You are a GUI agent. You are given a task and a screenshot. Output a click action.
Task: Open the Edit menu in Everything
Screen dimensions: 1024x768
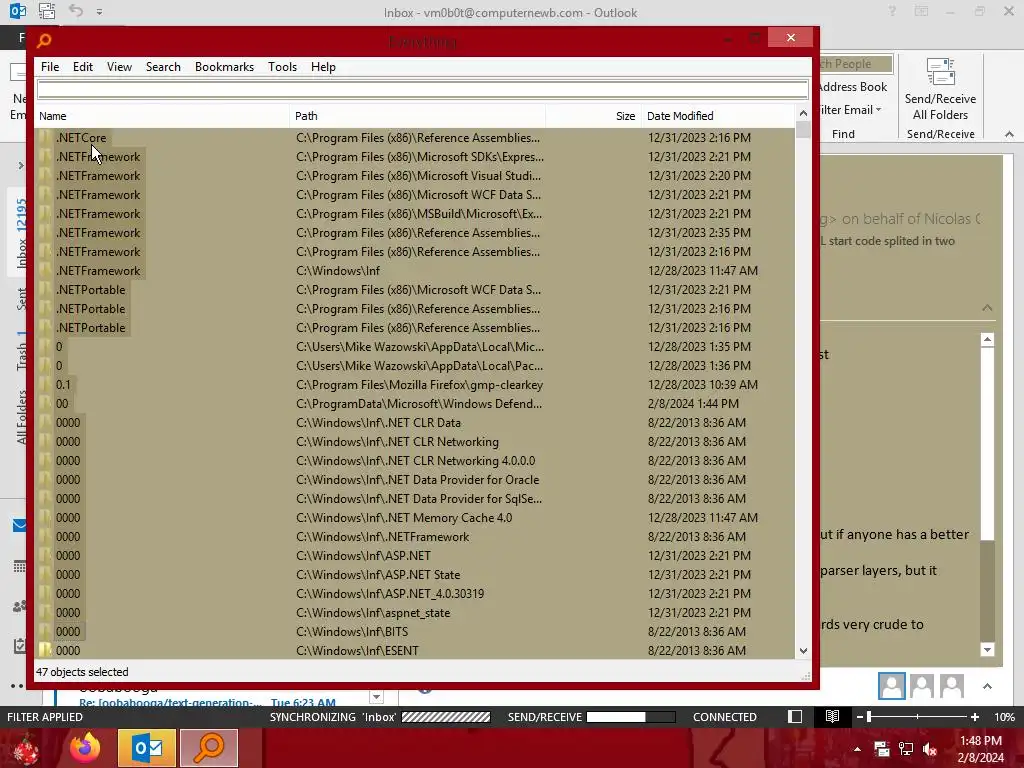[x=82, y=67]
